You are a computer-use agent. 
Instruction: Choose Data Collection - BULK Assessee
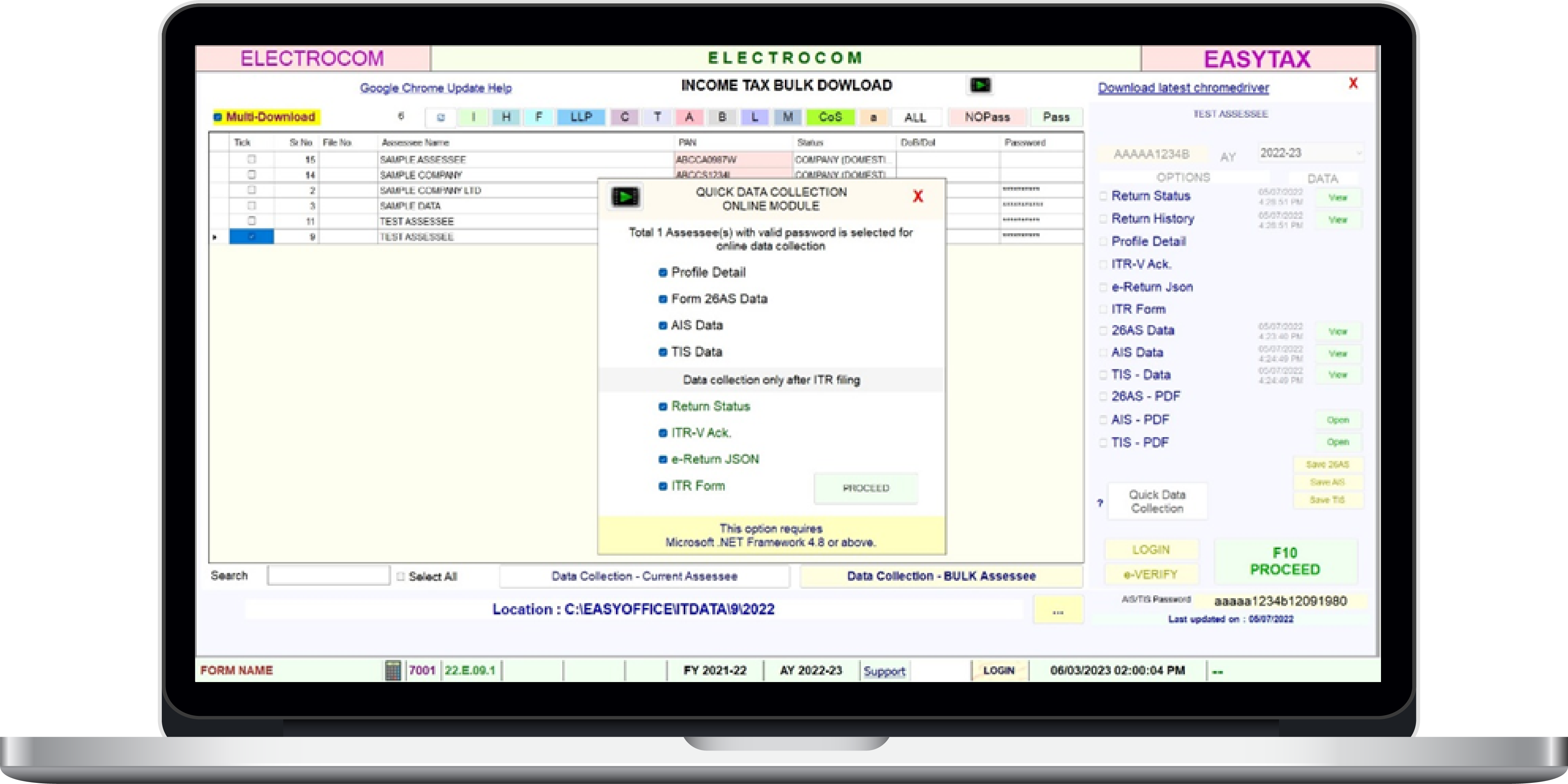coord(941,576)
